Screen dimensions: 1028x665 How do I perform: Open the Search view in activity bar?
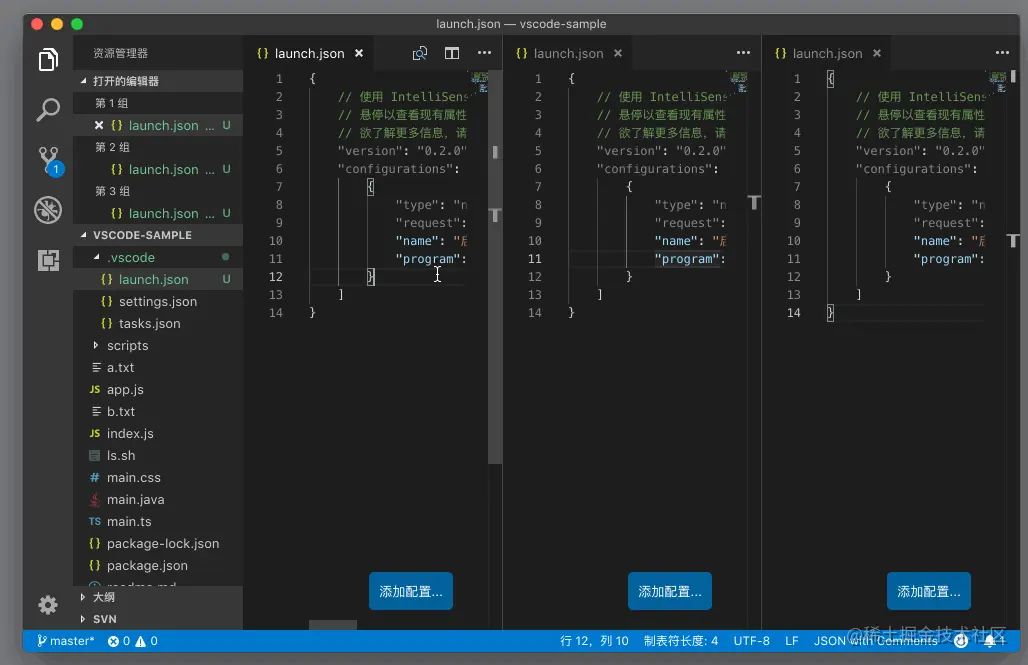(48, 110)
